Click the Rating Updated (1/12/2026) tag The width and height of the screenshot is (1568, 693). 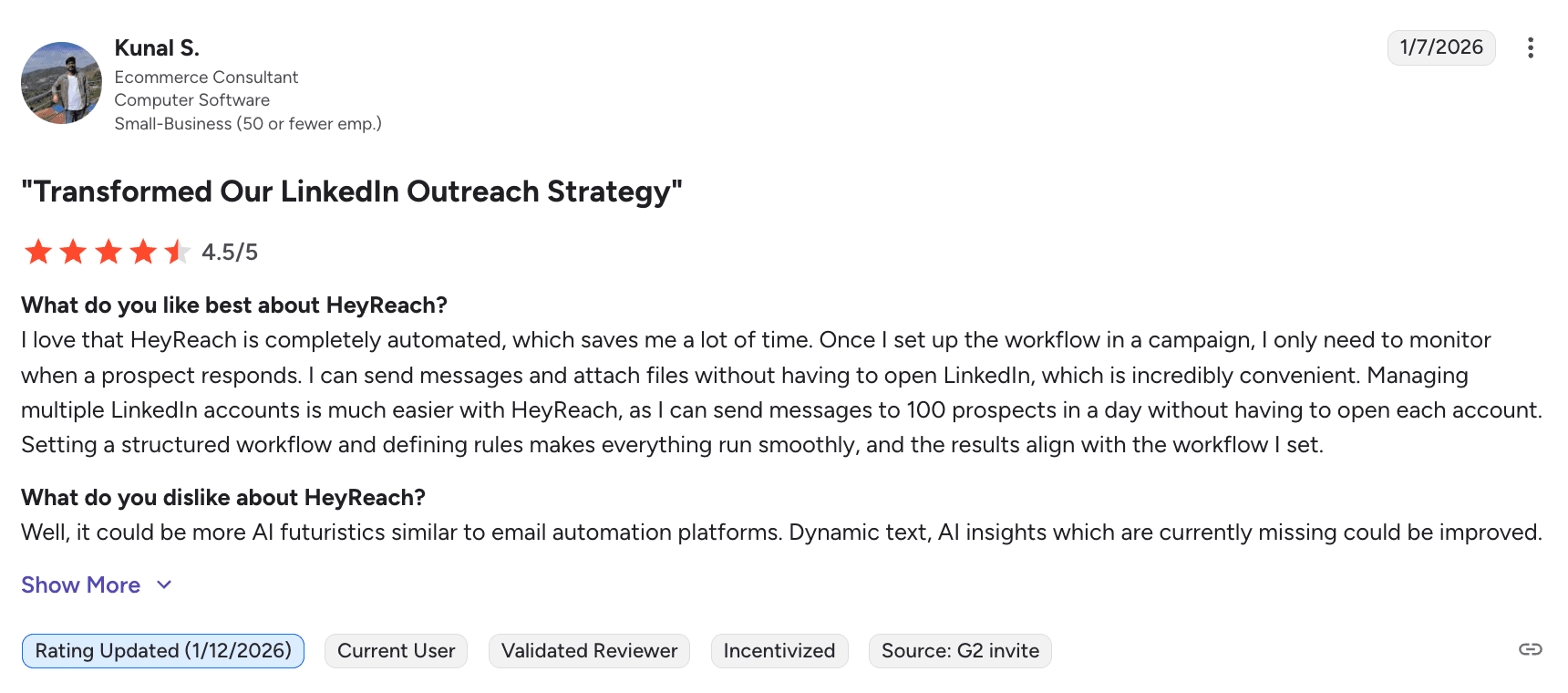pyautogui.click(x=163, y=651)
